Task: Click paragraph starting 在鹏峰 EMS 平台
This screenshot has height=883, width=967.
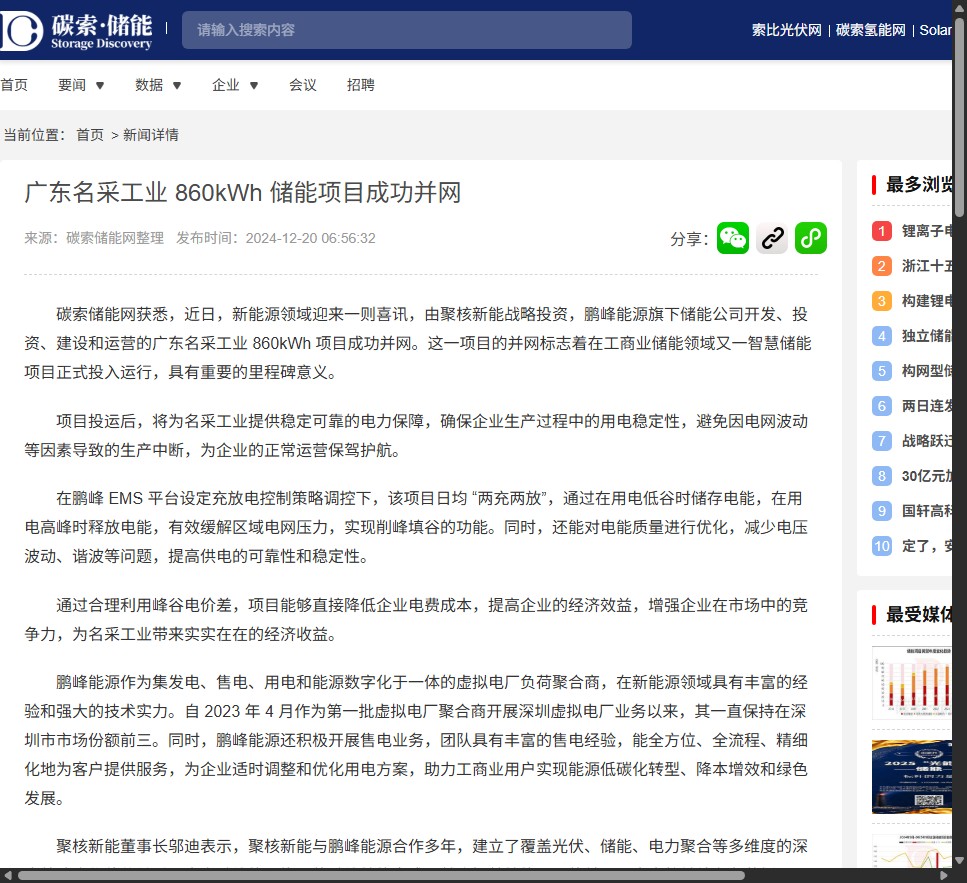Action: pyautogui.click(x=416, y=527)
